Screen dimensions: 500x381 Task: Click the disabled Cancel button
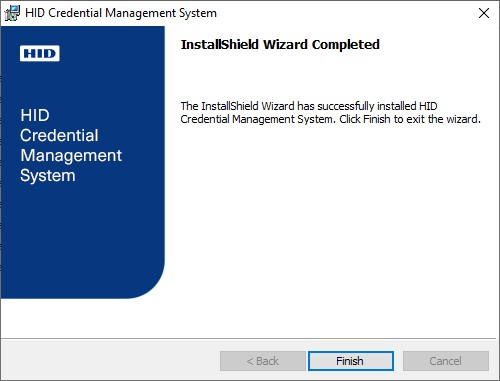(446, 361)
